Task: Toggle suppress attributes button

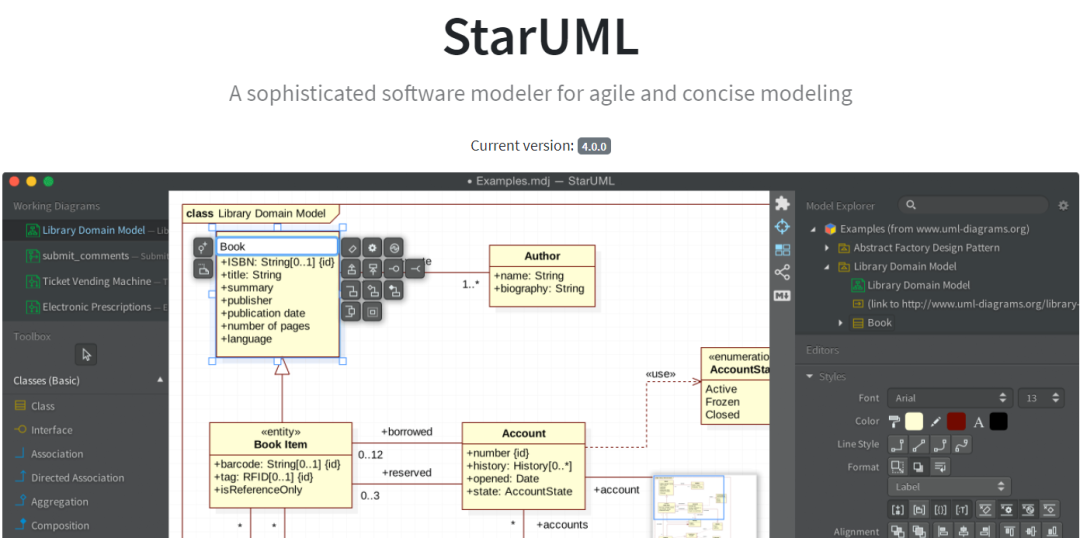Action: tap(985, 510)
